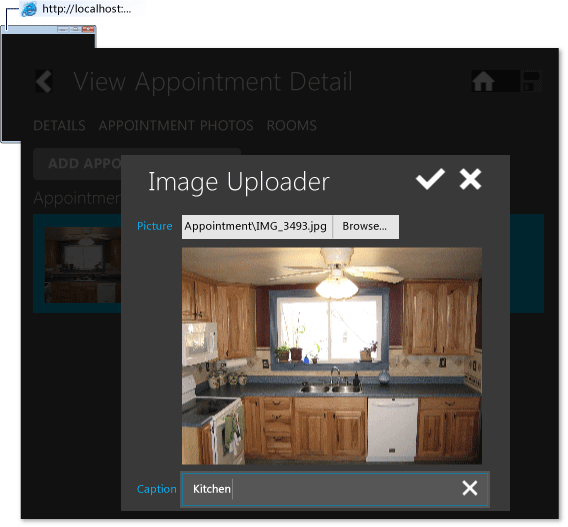
Task: Click the Caption label
Action: pos(156,489)
